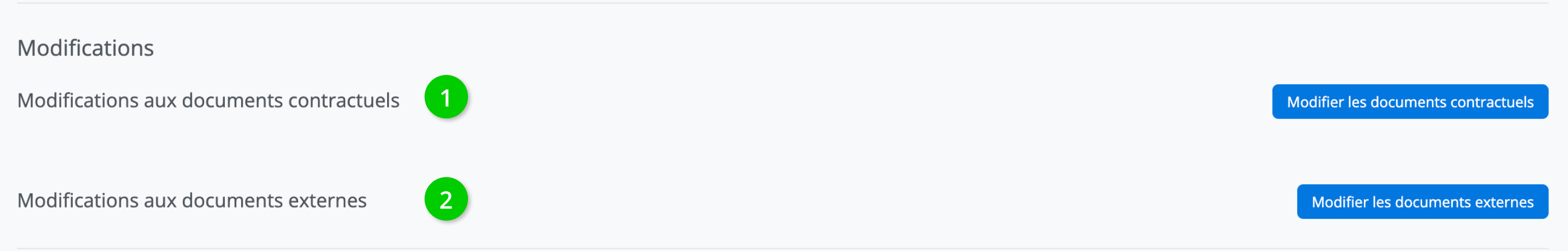This screenshot has width=1568, height=251.
Task: Click the green number 1 badge
Action: pos(446,97)
